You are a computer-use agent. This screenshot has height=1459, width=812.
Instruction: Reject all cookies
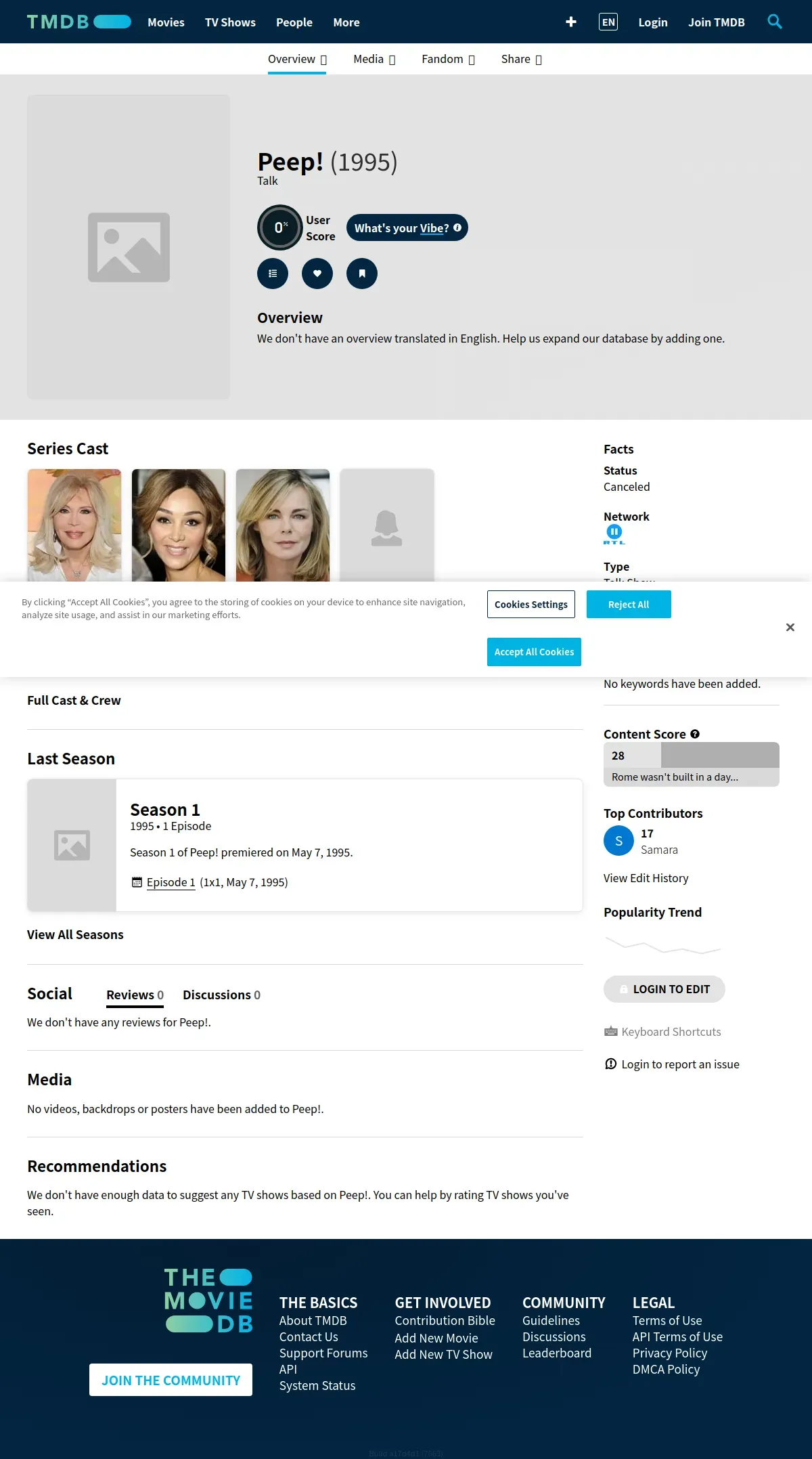(x=629, y=605)
